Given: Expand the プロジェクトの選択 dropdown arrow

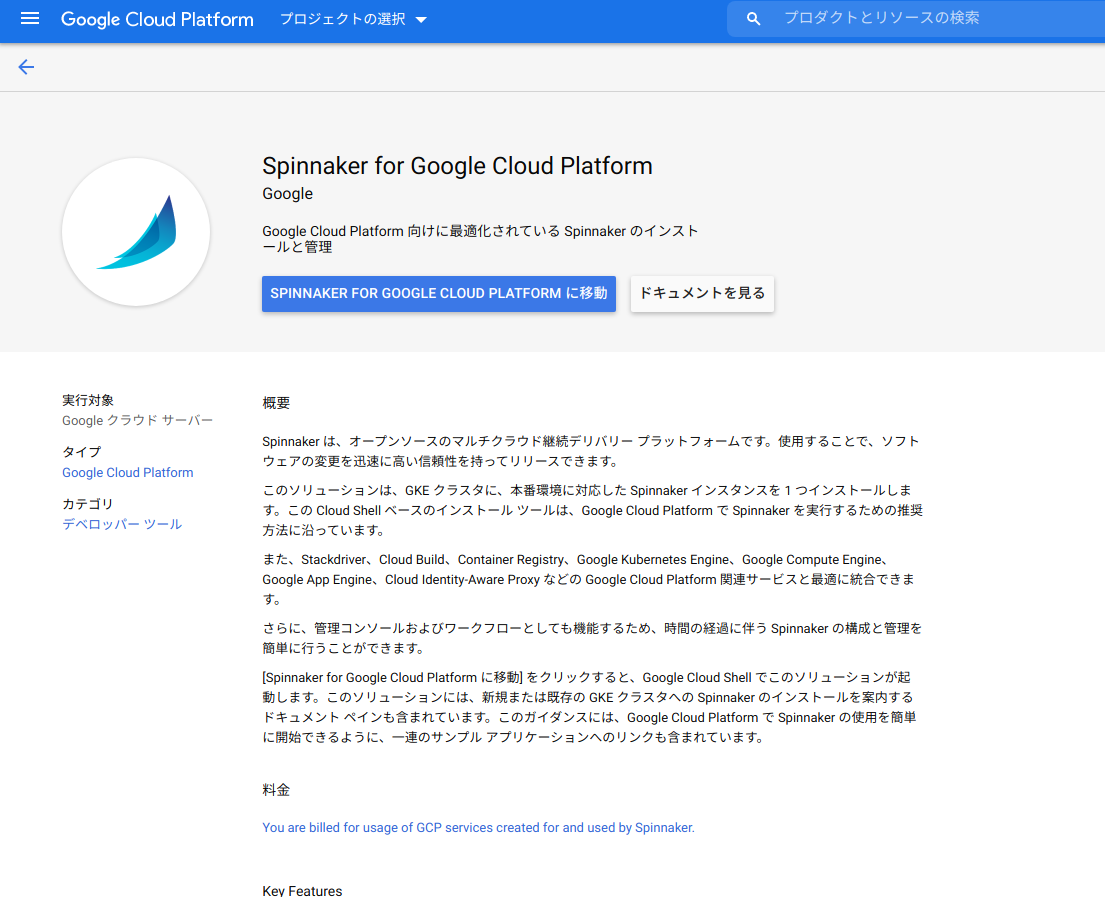Looking at the screenshot, I should [x=423, y=18].
